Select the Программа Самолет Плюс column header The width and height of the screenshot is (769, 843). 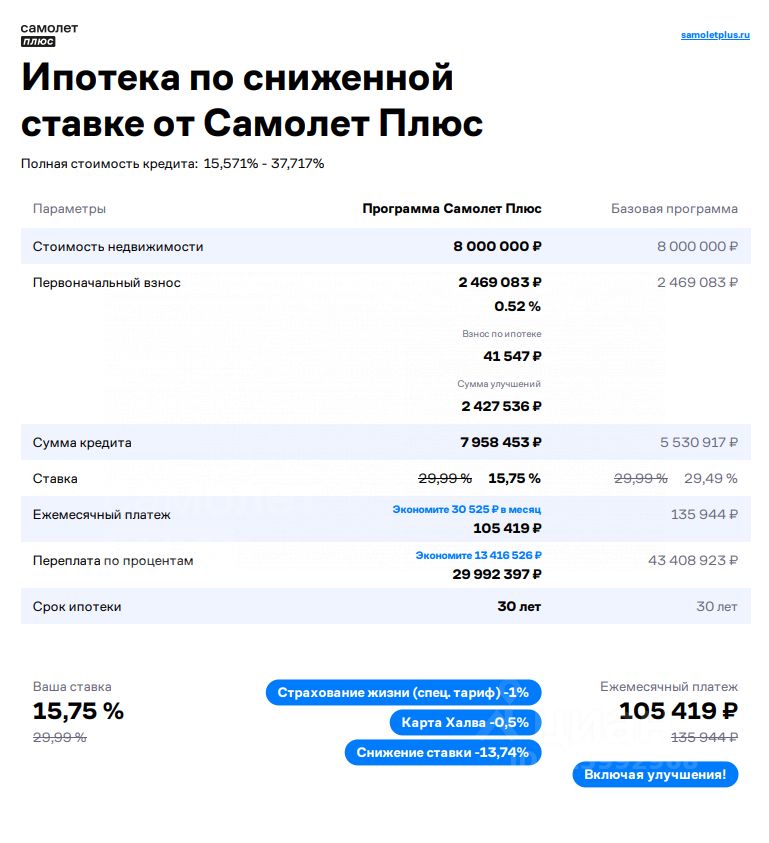(451, 209)
